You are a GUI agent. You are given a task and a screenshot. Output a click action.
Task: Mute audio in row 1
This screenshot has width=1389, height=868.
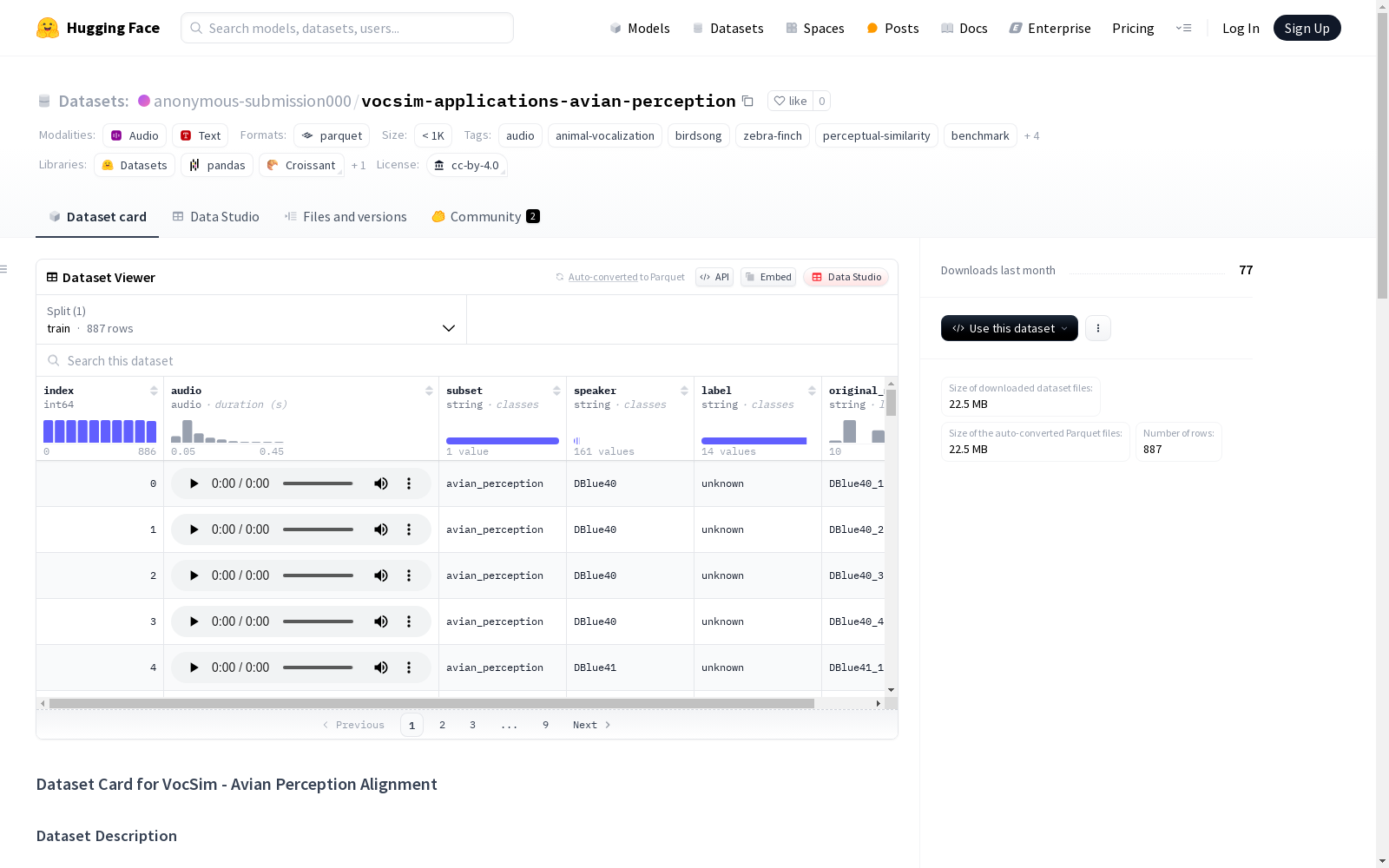(x=381, y=529)
